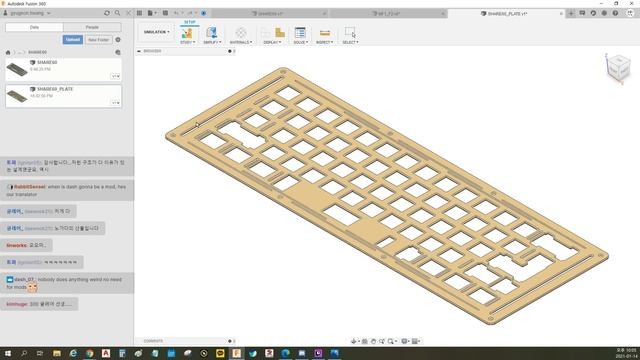Open Chrome from the taskbar
The height and width of the screenshot is (360, 640).
[x=89, y=353]
